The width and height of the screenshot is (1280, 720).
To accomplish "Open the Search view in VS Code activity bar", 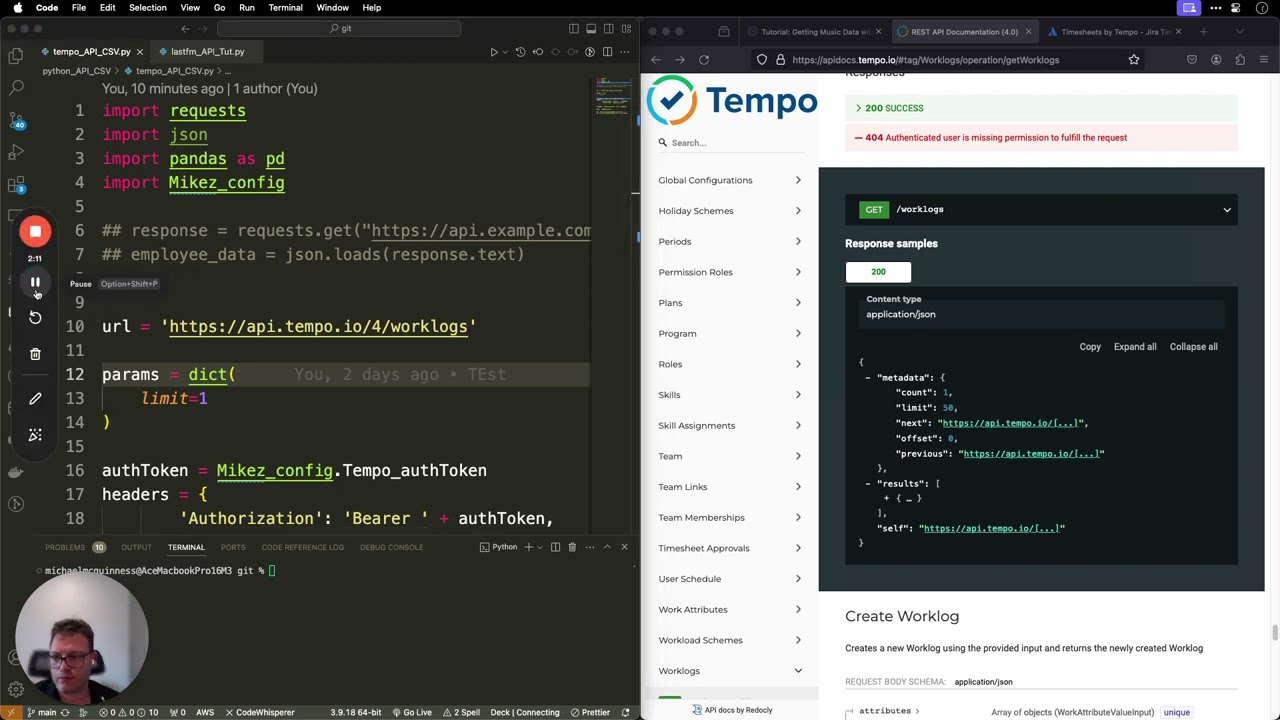I will [x=16, y=88].
